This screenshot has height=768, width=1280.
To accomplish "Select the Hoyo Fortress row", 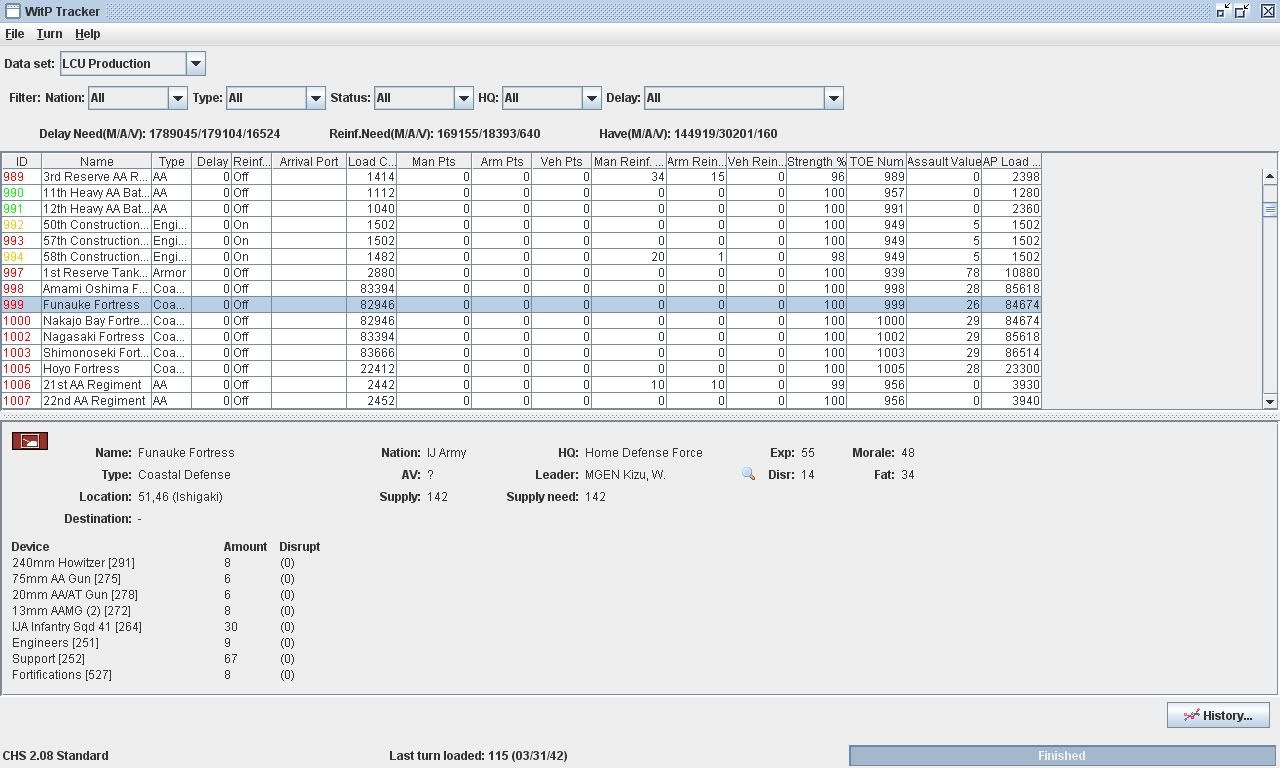I will [x=521, y=369].
